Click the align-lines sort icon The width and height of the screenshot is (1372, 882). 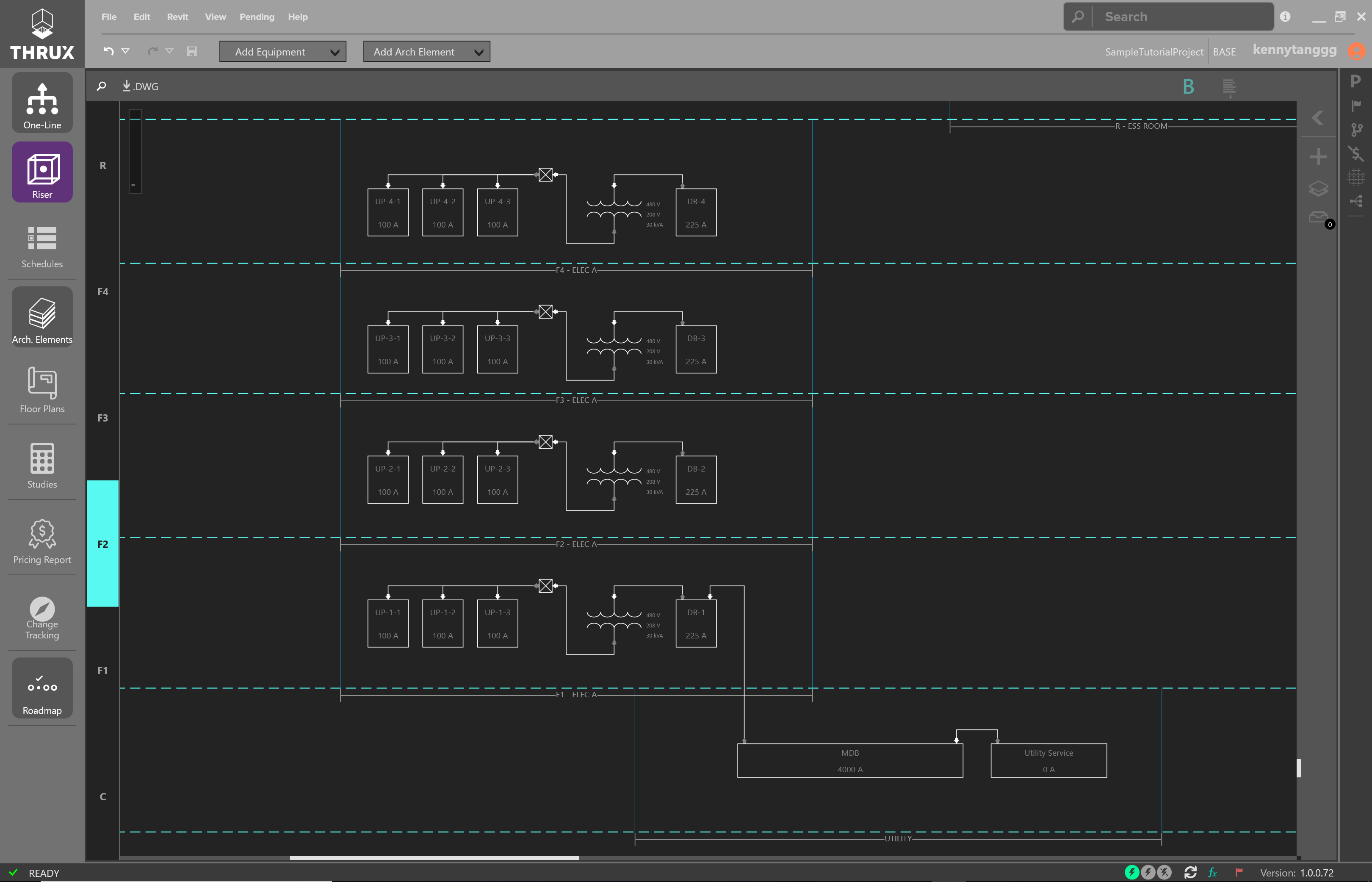1229,87
